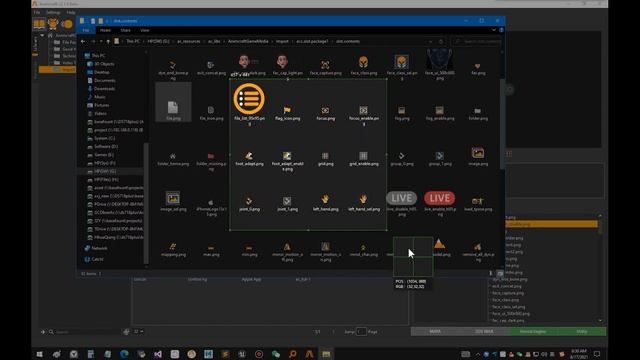Select face_capture.png file
The height and width of the screenshot is (360, 640).
(325, 68)
